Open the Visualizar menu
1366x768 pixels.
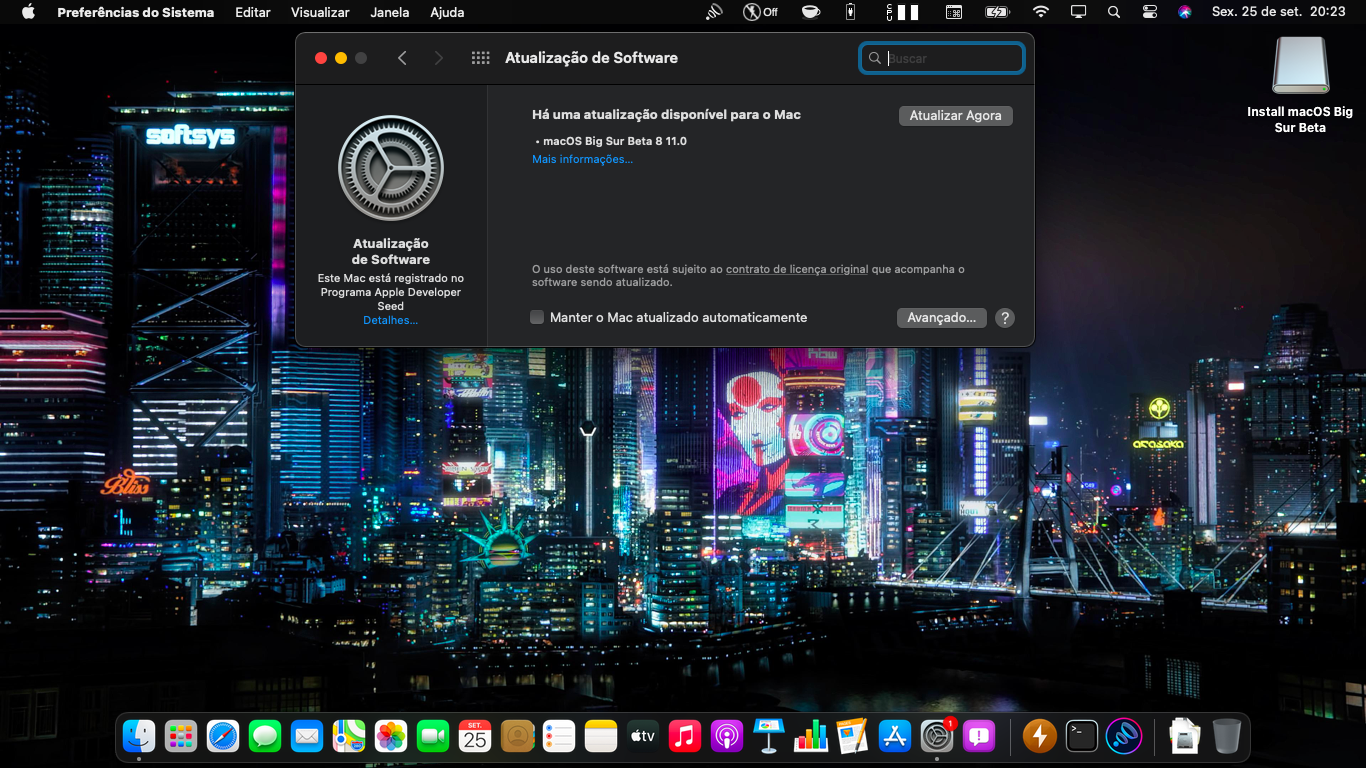click(x=320, y=12)
